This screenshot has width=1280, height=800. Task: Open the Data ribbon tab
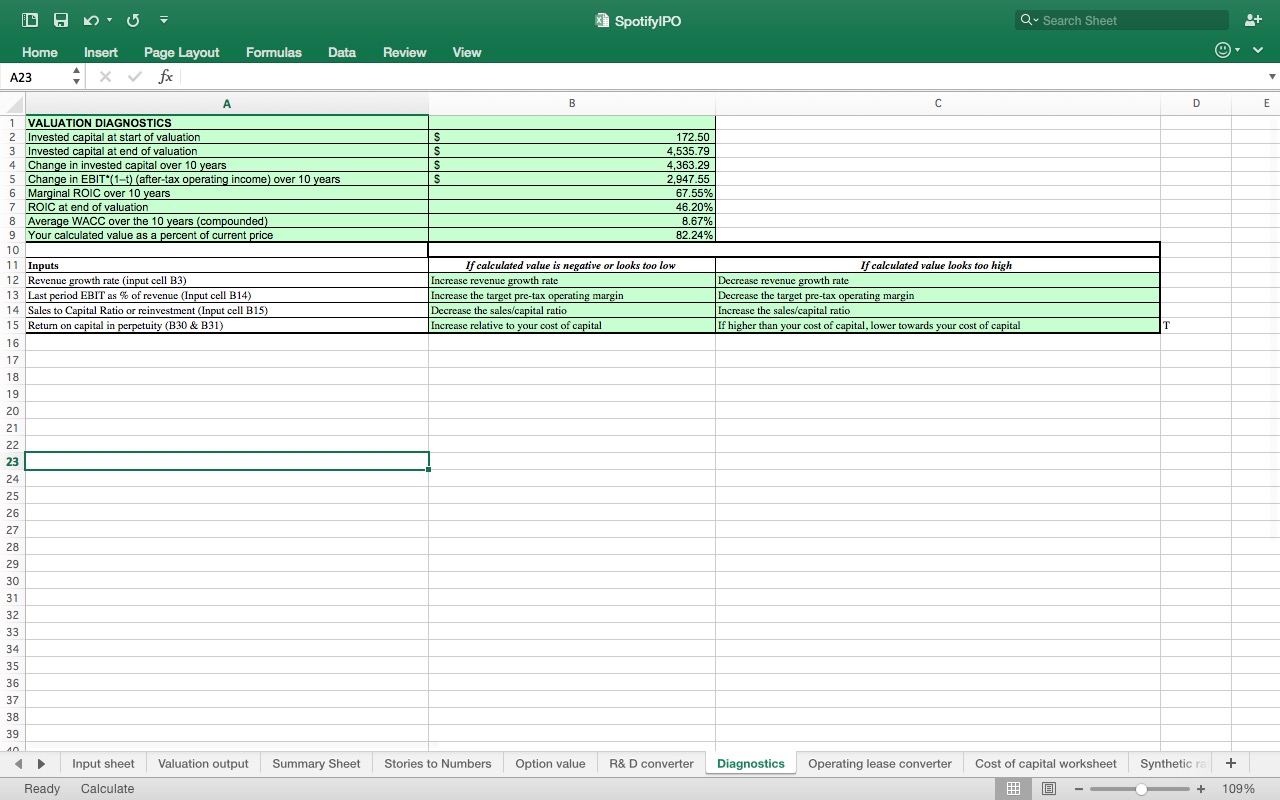342,52
